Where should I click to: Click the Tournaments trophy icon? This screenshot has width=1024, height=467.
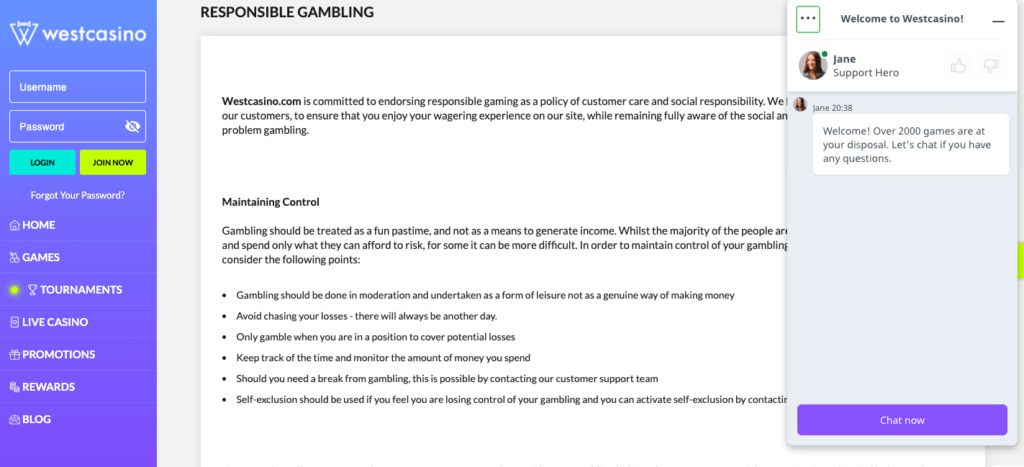point(33,290)
